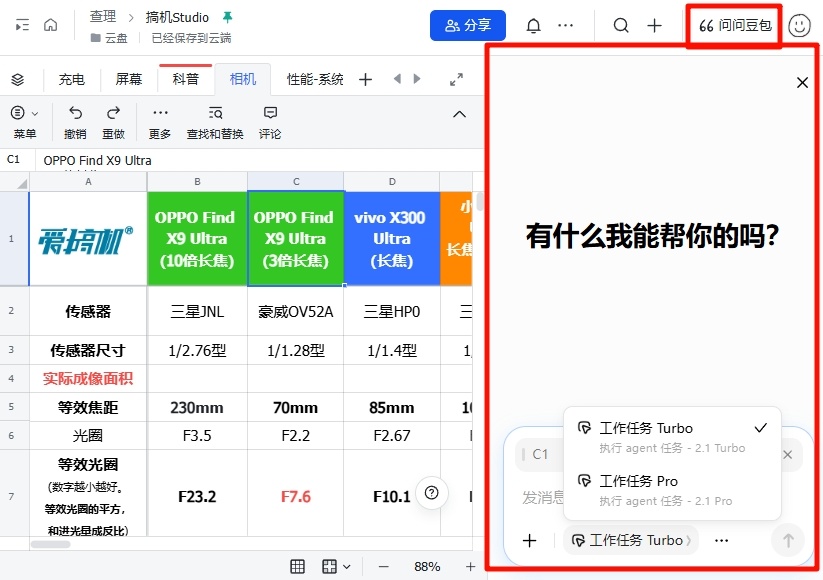
Task: Click the plus icon next to search
Action: coord(654,25)
